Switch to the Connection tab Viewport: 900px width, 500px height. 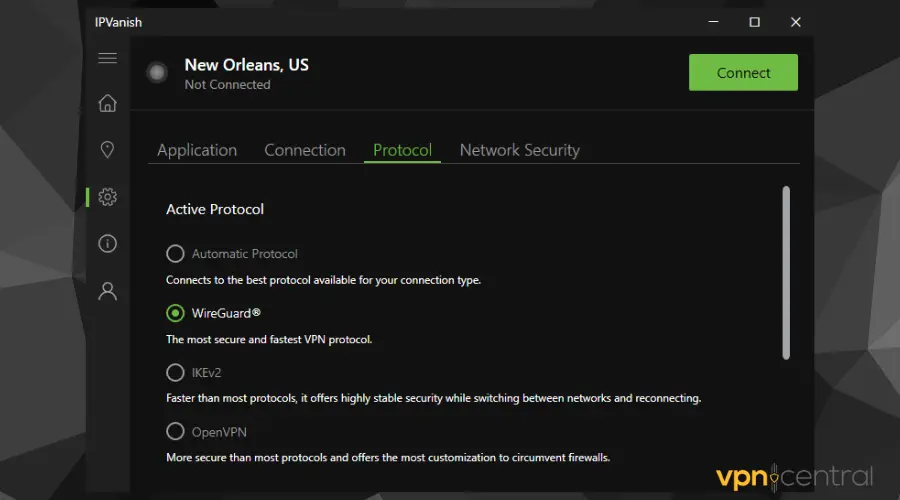[x=305, y=150]
